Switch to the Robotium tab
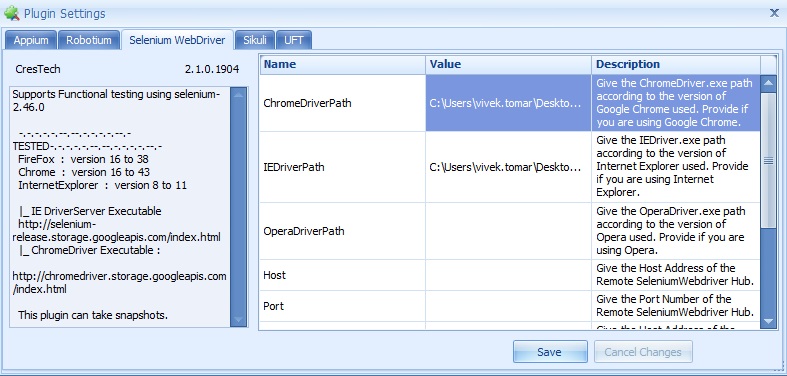This screenshot has height=376, width=787. (89, 40)
